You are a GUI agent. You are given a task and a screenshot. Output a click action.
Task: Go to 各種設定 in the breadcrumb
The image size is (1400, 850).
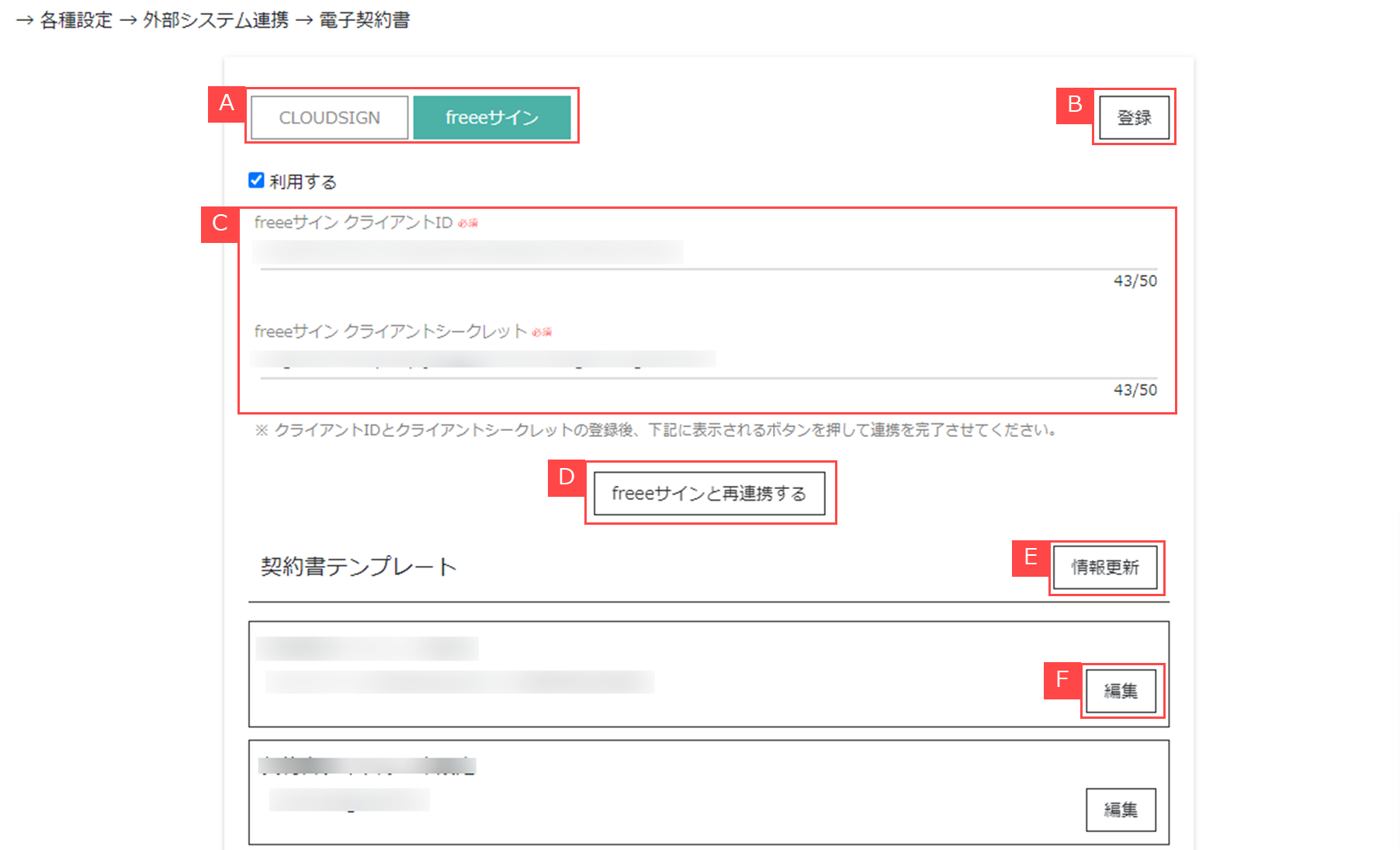[76, 20]
